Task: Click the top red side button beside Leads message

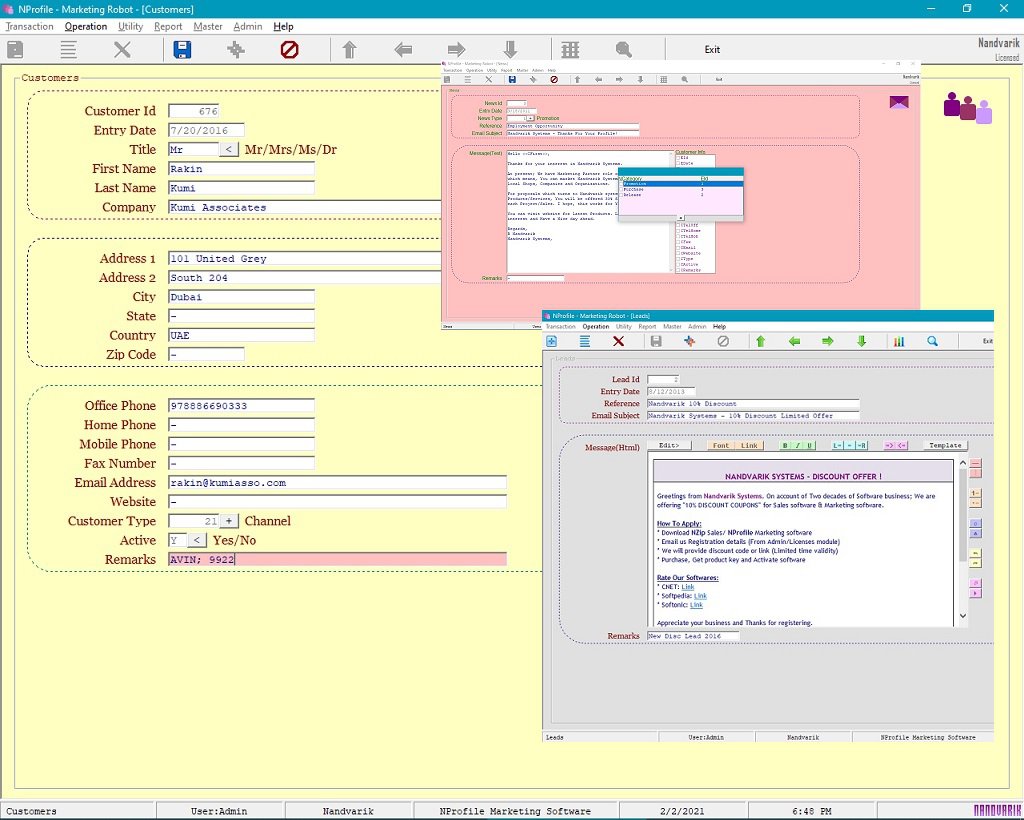Action: (x=975, y=463)
